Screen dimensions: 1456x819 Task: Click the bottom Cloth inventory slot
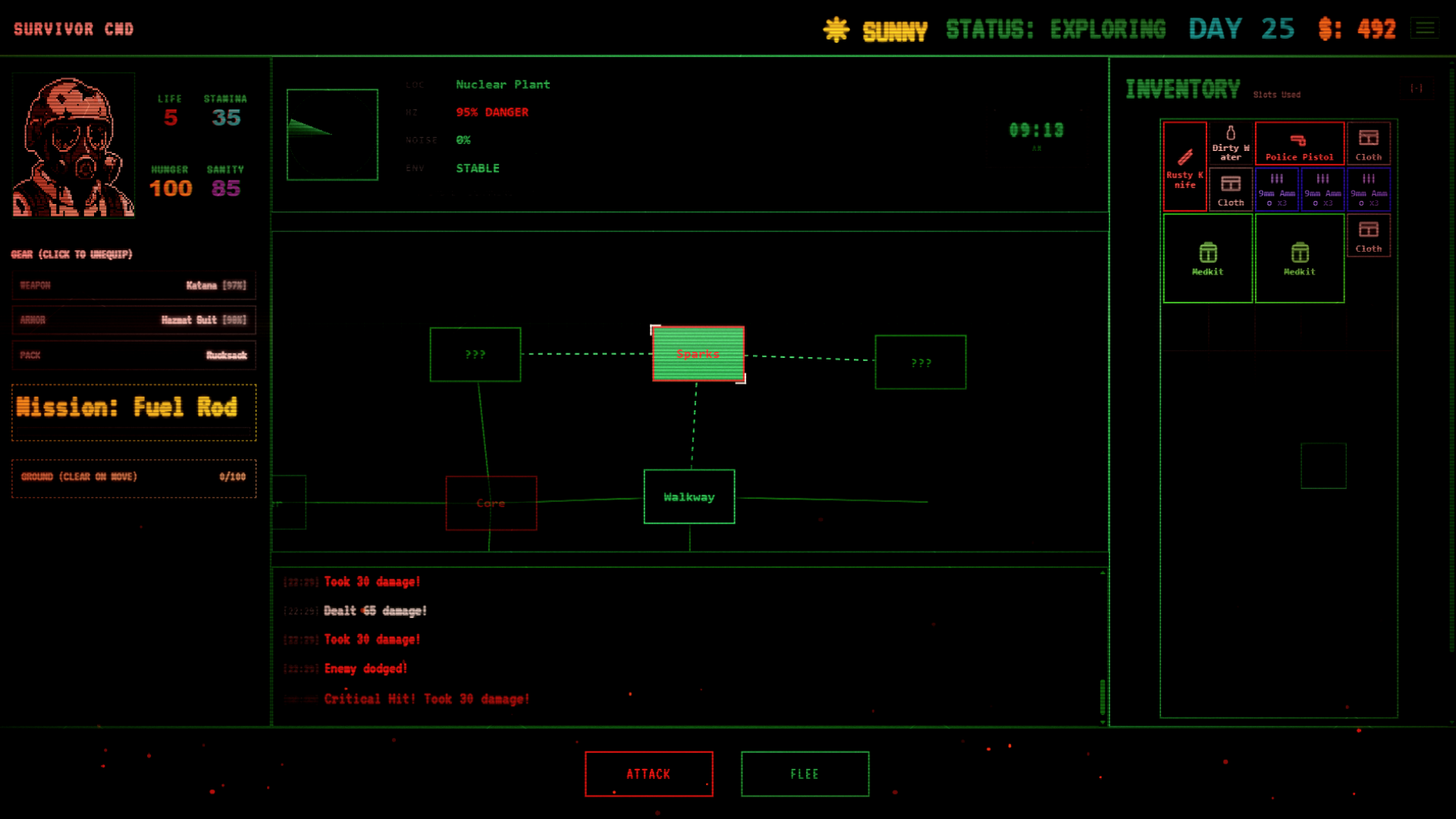point(1368,235)
